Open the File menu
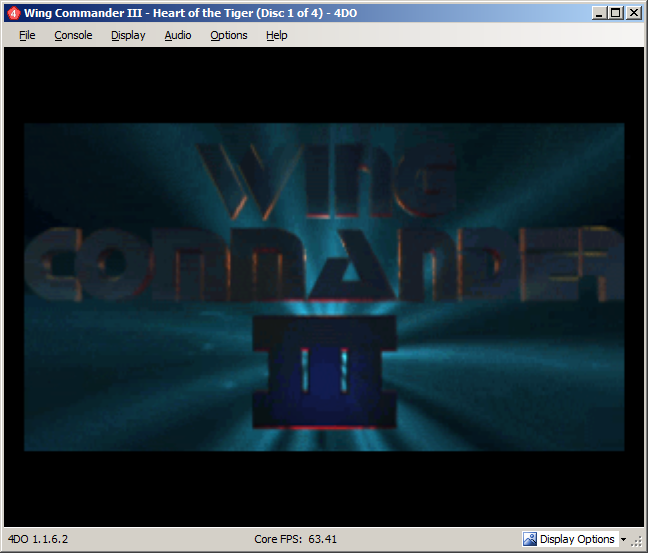 pos(27,35)
